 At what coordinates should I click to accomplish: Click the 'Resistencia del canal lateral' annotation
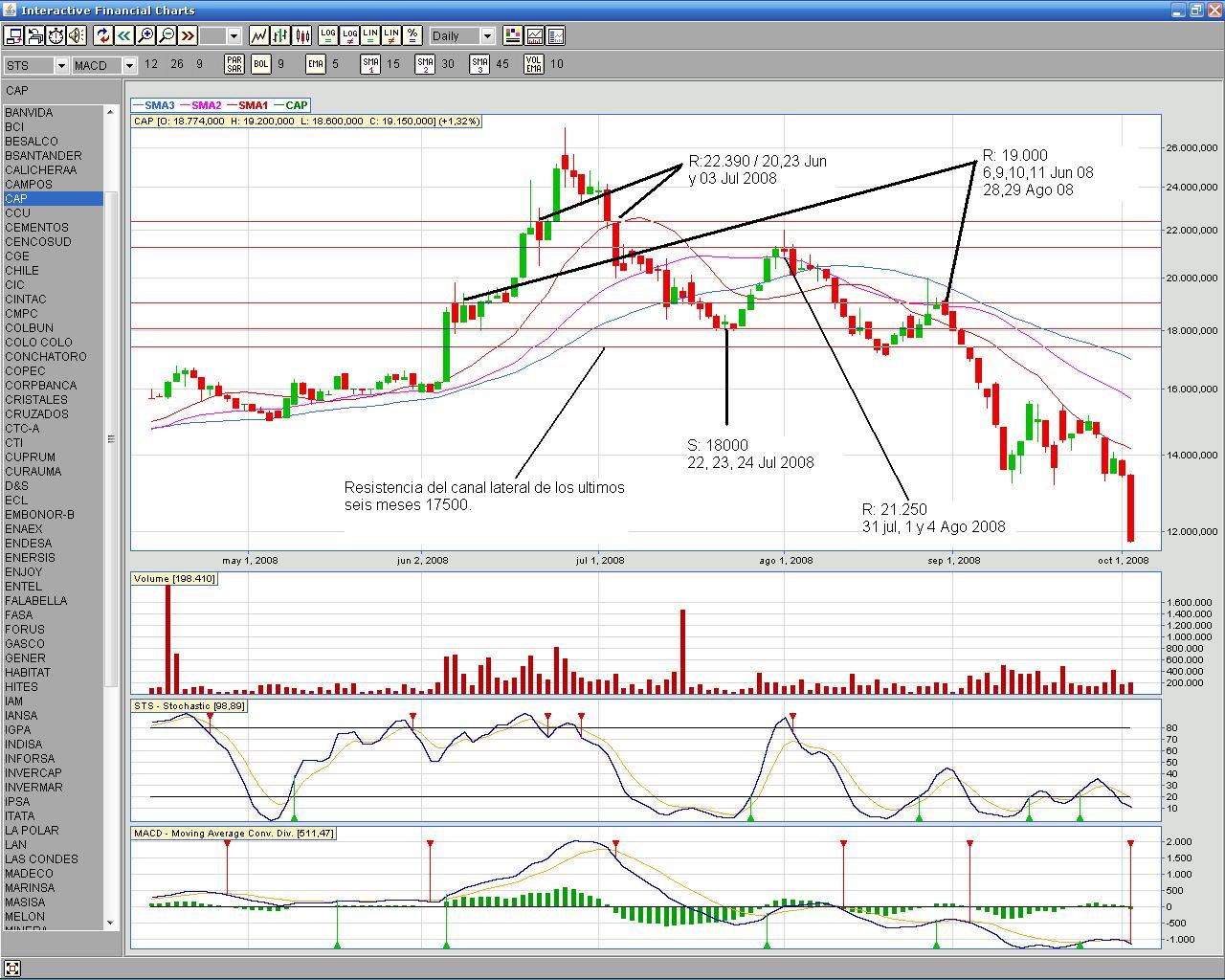click(484, 496)
